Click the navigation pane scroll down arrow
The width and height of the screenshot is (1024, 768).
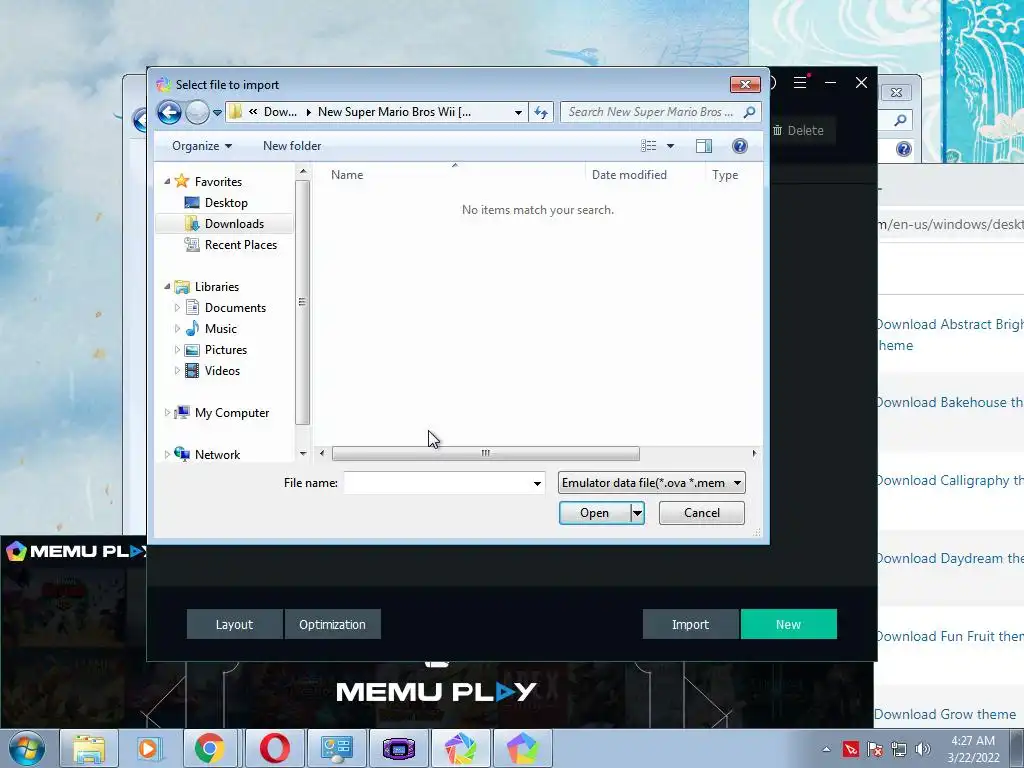(302, 453)
